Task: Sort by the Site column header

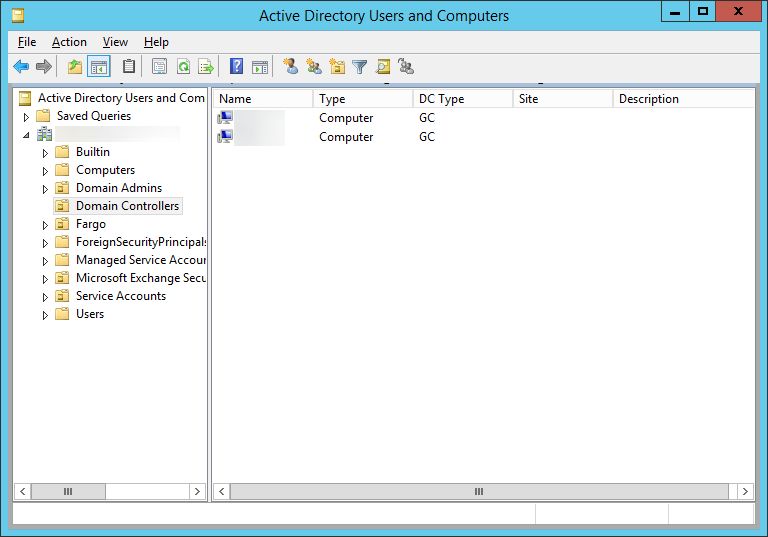Action: pos(563,98)
